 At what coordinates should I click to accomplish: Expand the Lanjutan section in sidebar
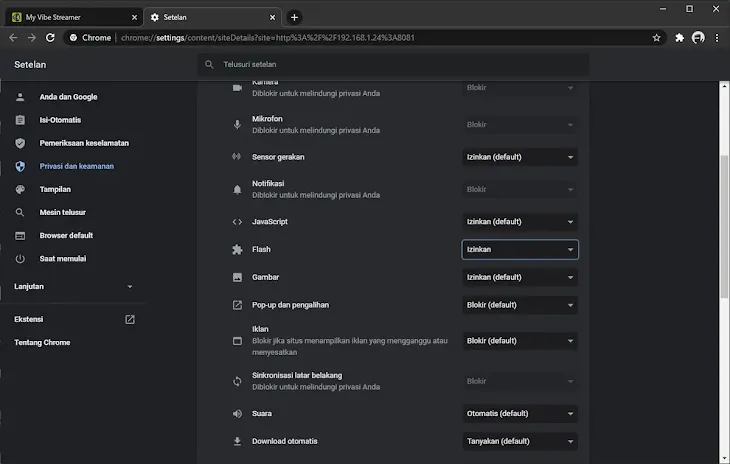click(73, 286)
